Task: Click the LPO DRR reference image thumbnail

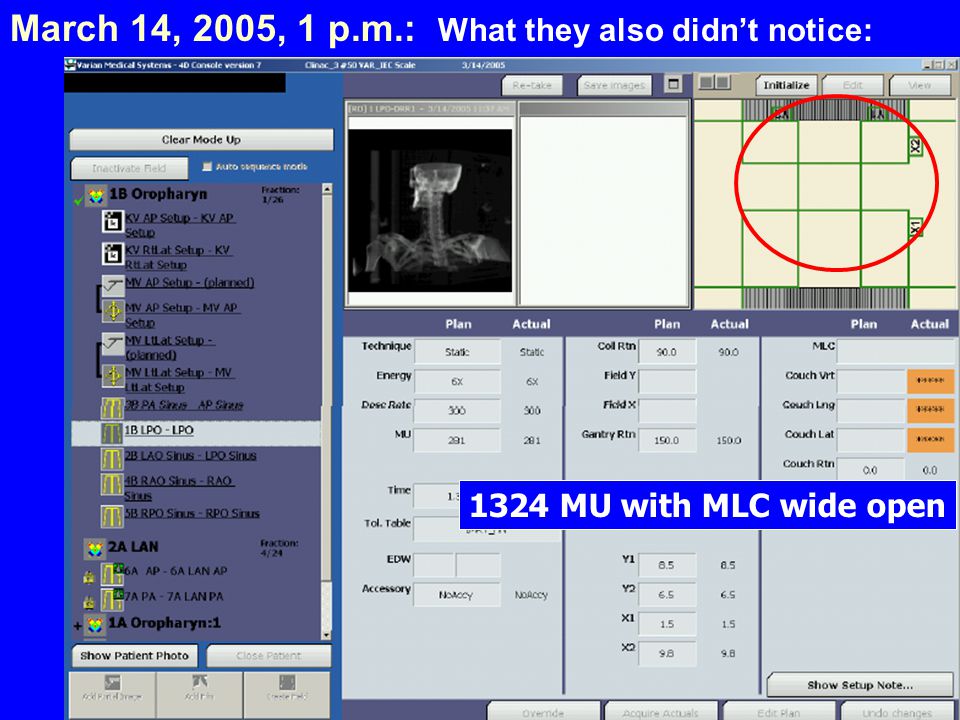Action: pos(430,210)
